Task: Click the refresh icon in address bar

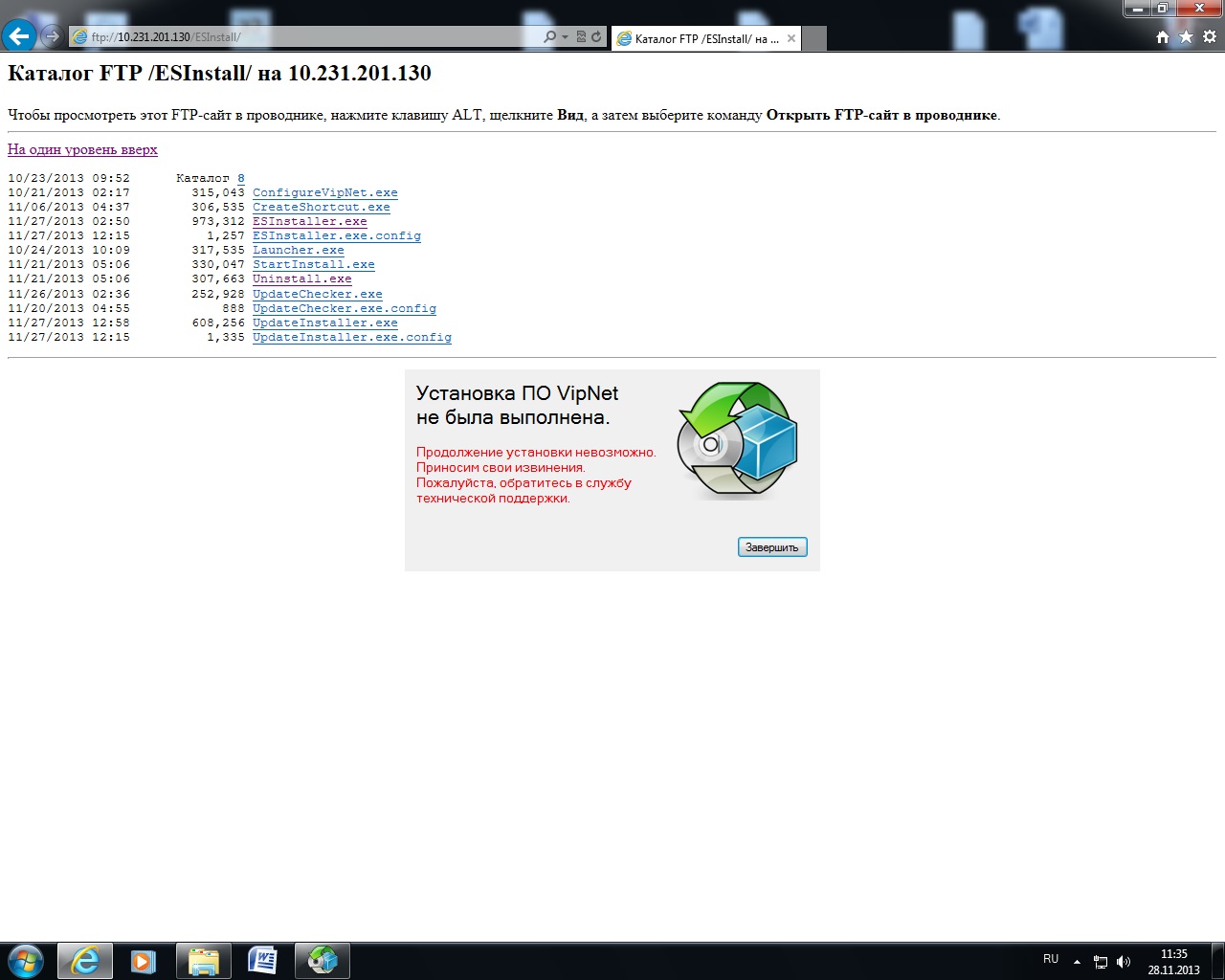Action: [x=596, y=37]
